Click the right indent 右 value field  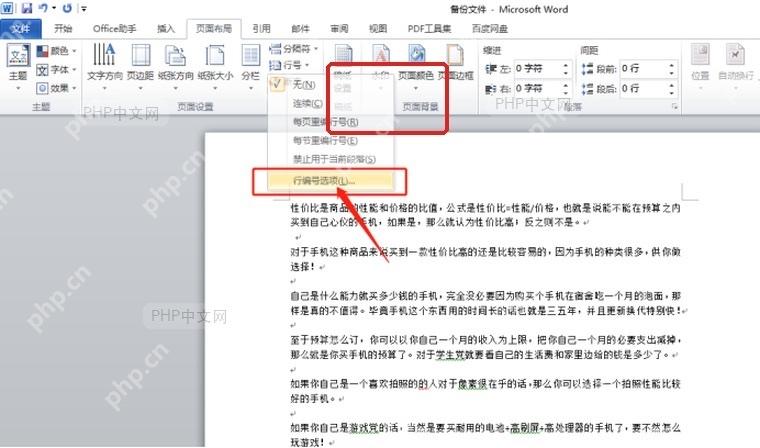click(x=537, y=88)
